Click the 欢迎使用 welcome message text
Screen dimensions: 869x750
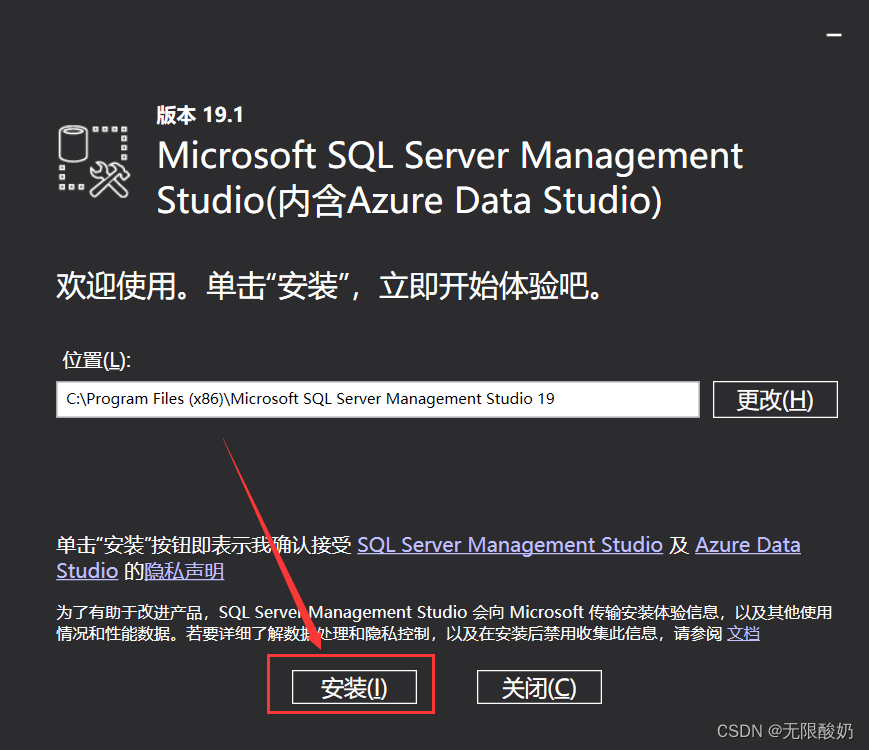point(329,288)
